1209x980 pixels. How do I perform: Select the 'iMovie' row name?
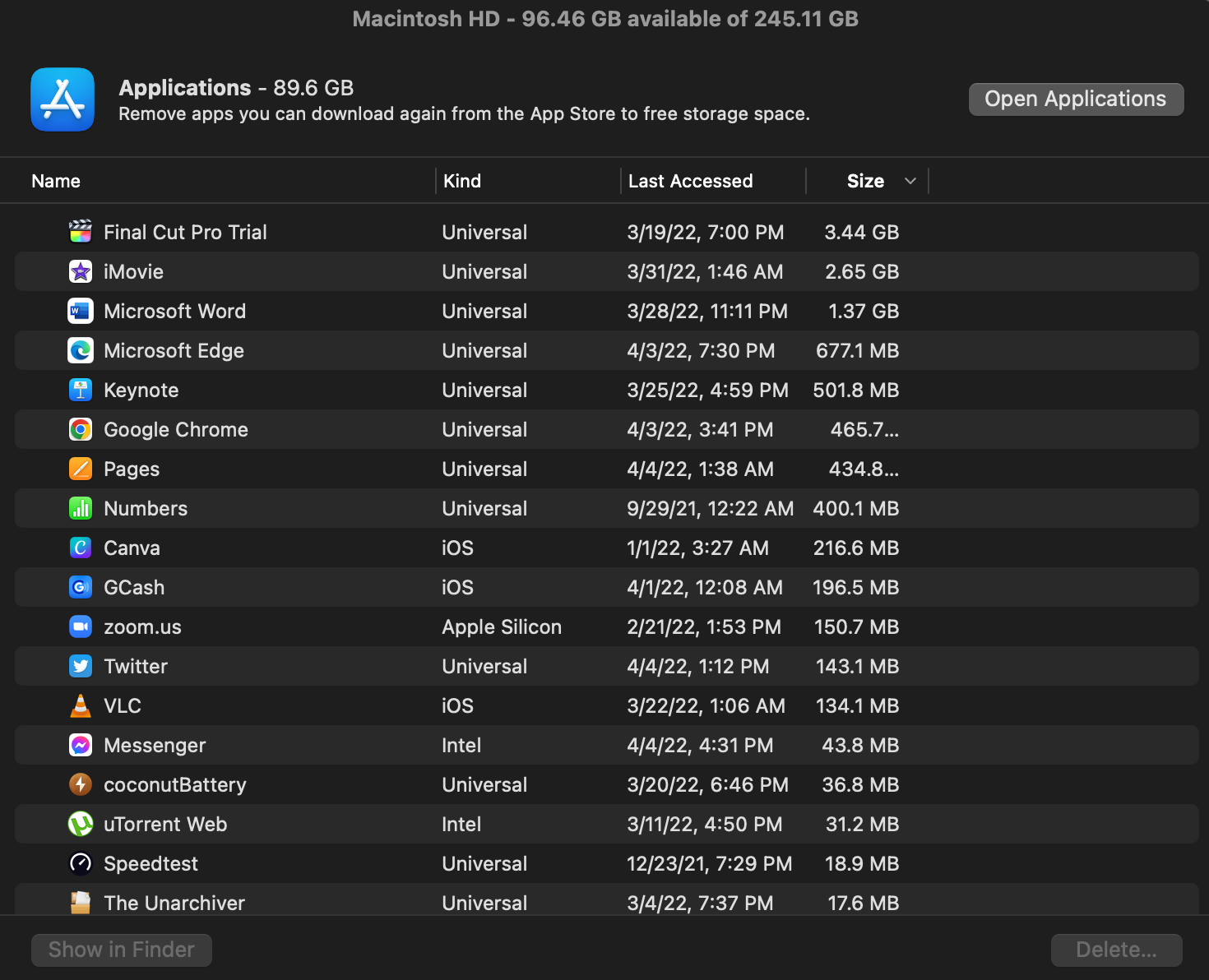(133, 272)
